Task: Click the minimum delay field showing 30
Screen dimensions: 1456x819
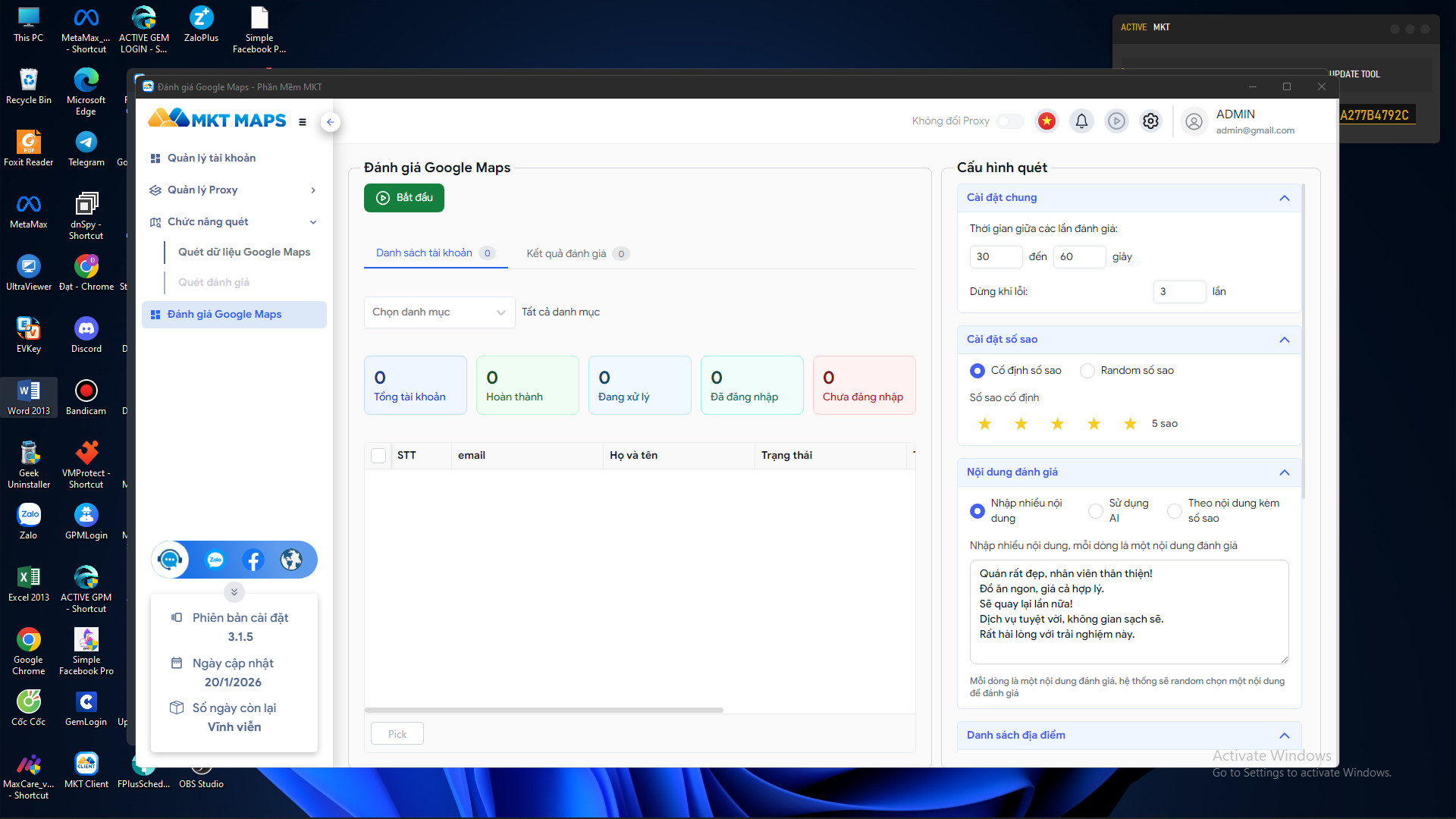Action: (x=996, y=257)
